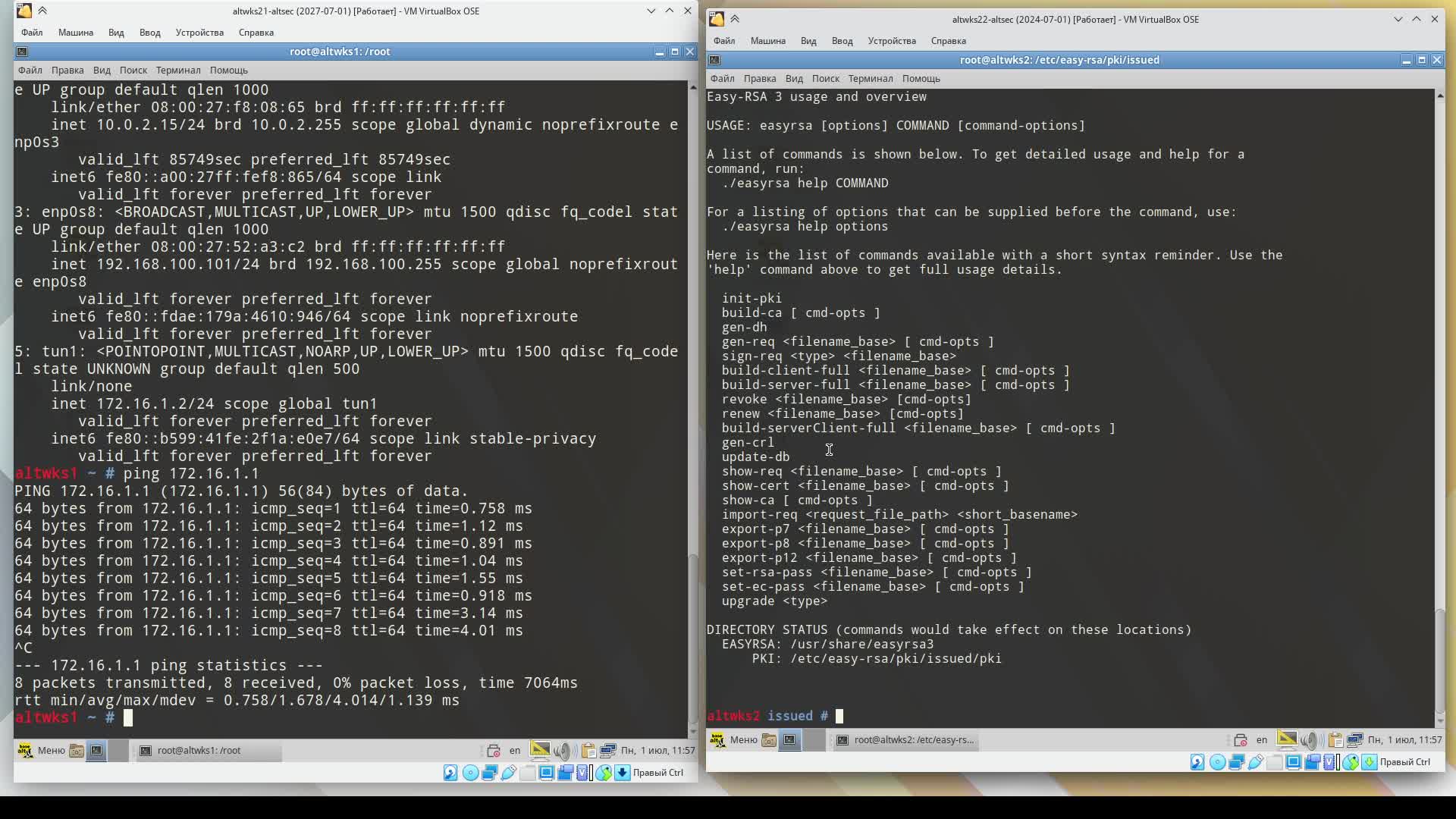
Task: Click scroll-up arrow in altwks2 terminal
Action: pos(1440,95)
